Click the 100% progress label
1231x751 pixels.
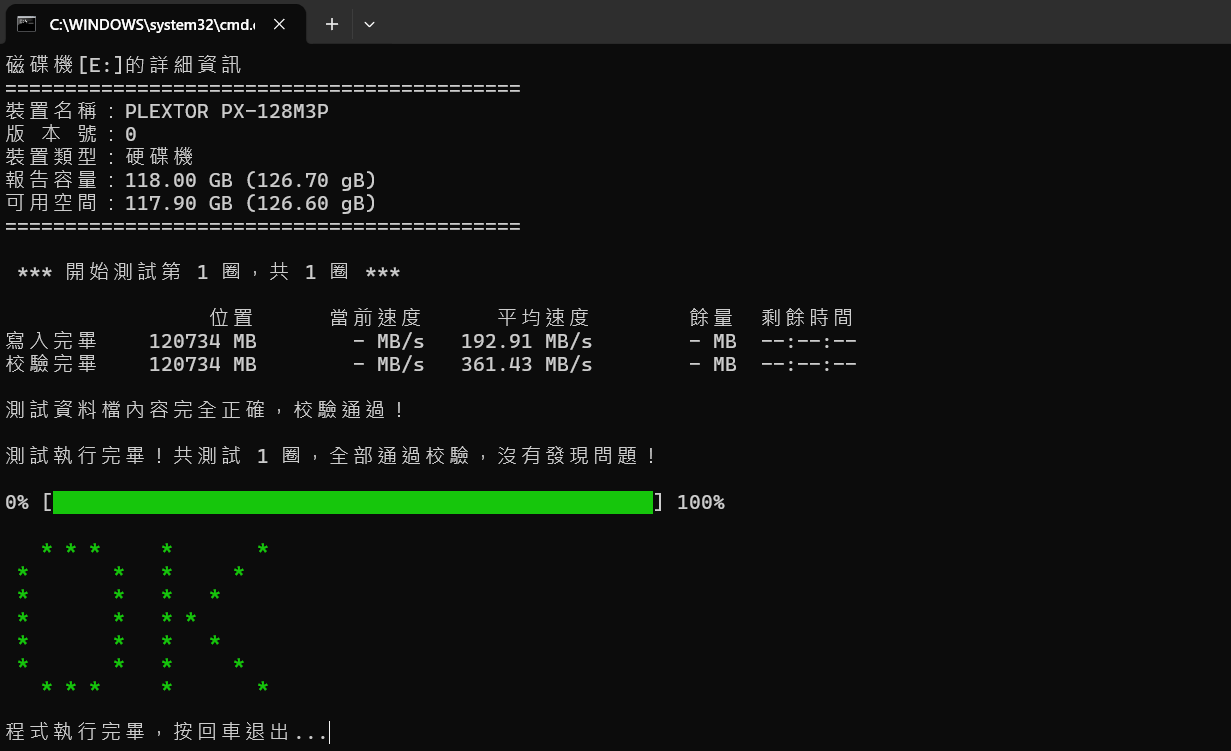(x=701, y=502)
